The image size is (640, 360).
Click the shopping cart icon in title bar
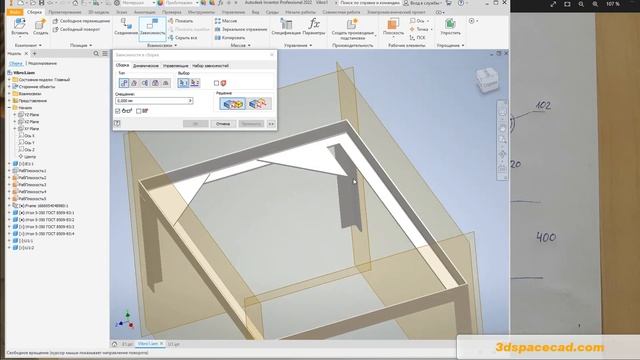[x=449, y=3]
